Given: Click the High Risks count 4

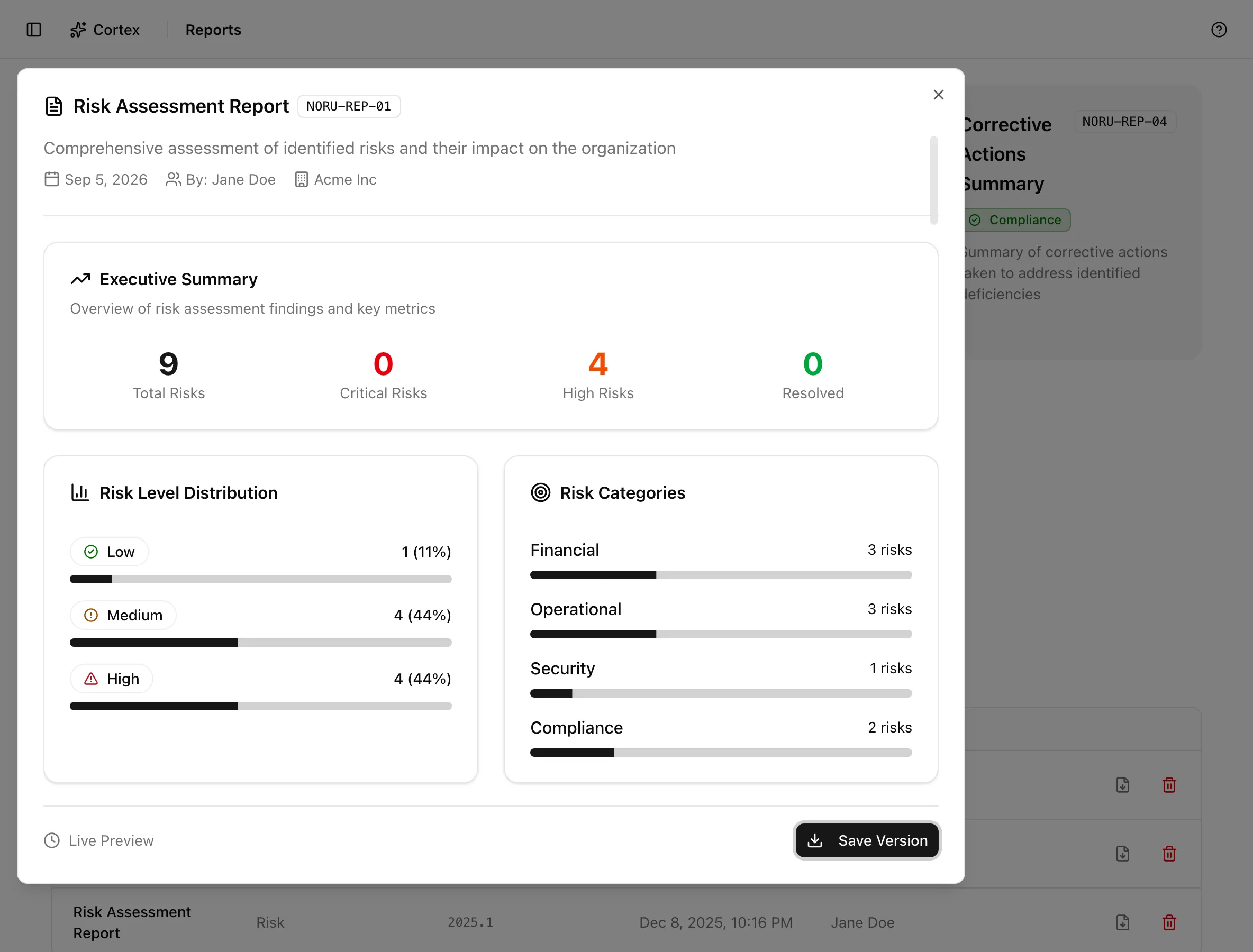Looking at the screenshot, I should [x=598, y=363].
